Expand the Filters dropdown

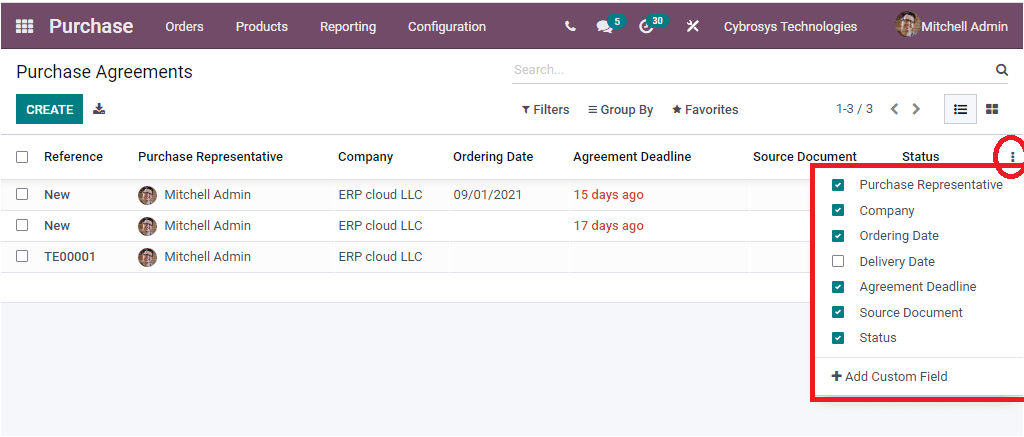[x=545, y=110]
